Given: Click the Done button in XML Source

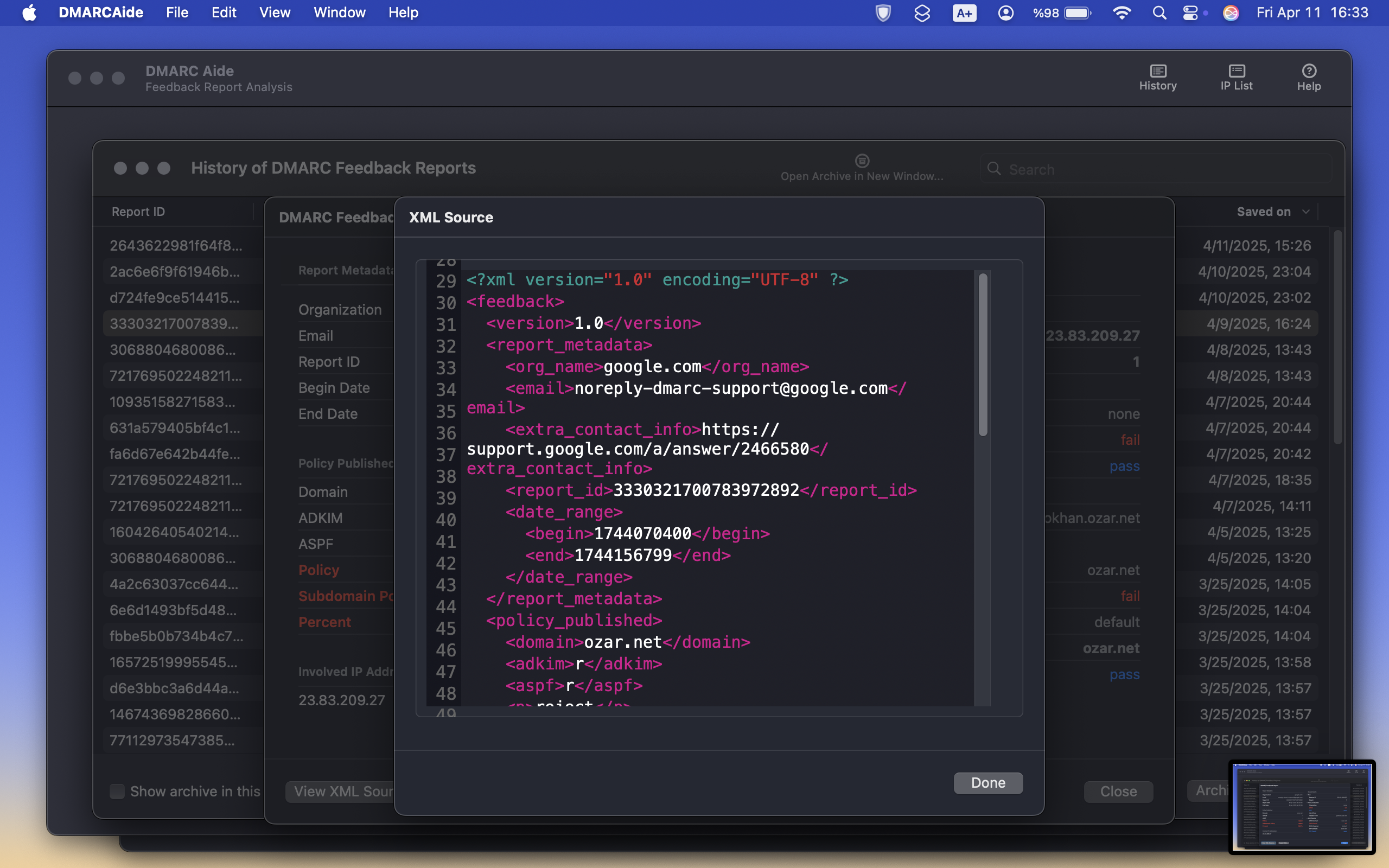Looking at the screenshot, I should [x=989, y=783].
